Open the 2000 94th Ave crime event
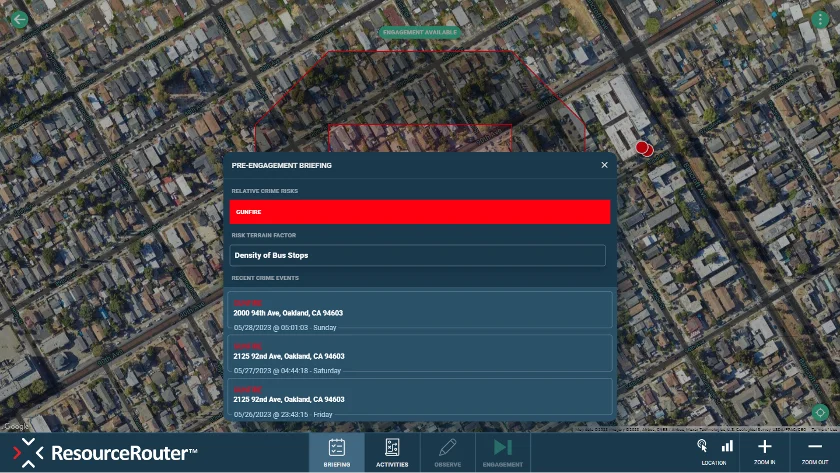Screen dimensions: 840x473 [x=419, y=313]
